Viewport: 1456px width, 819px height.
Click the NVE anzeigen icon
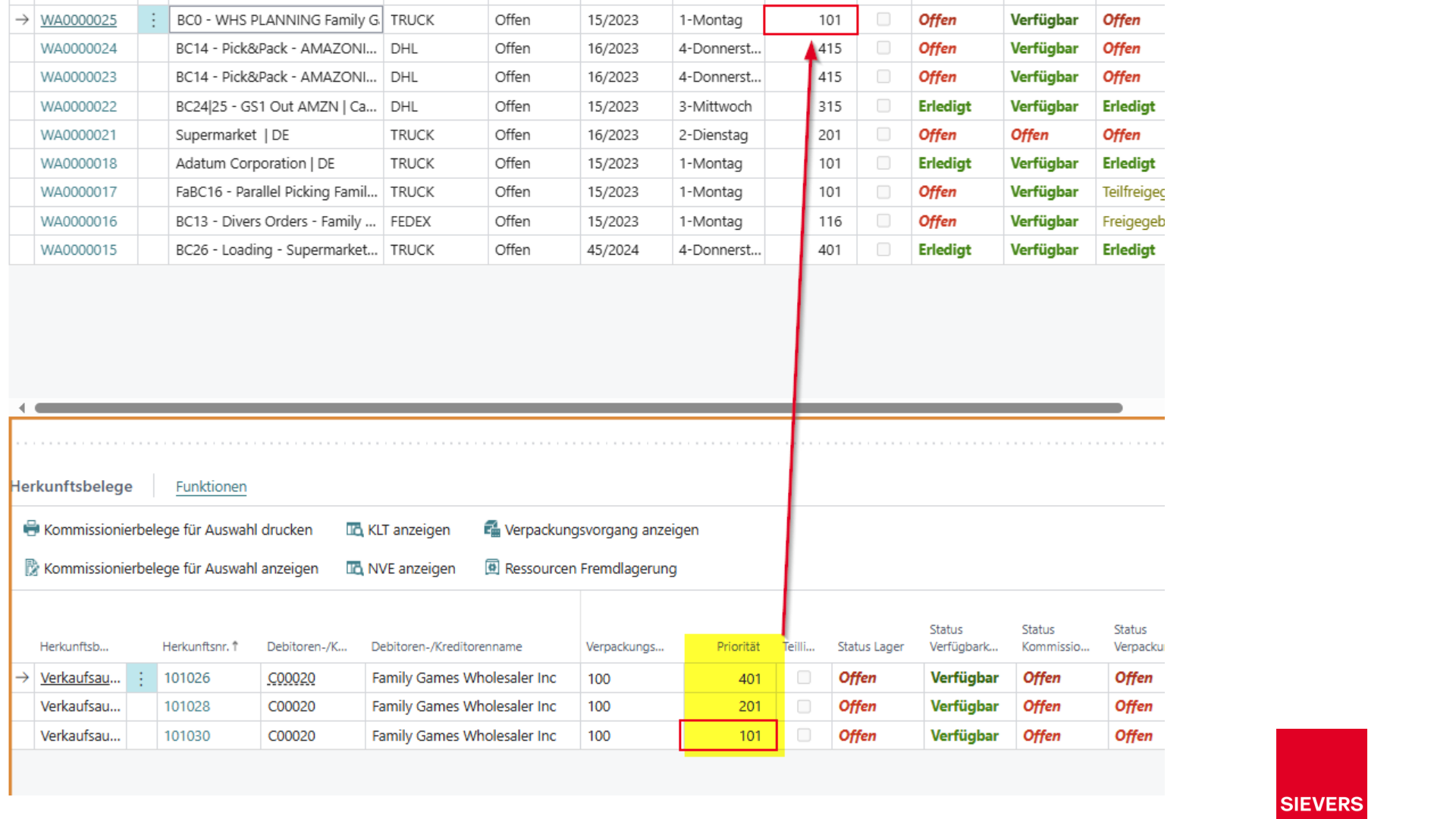354,567
